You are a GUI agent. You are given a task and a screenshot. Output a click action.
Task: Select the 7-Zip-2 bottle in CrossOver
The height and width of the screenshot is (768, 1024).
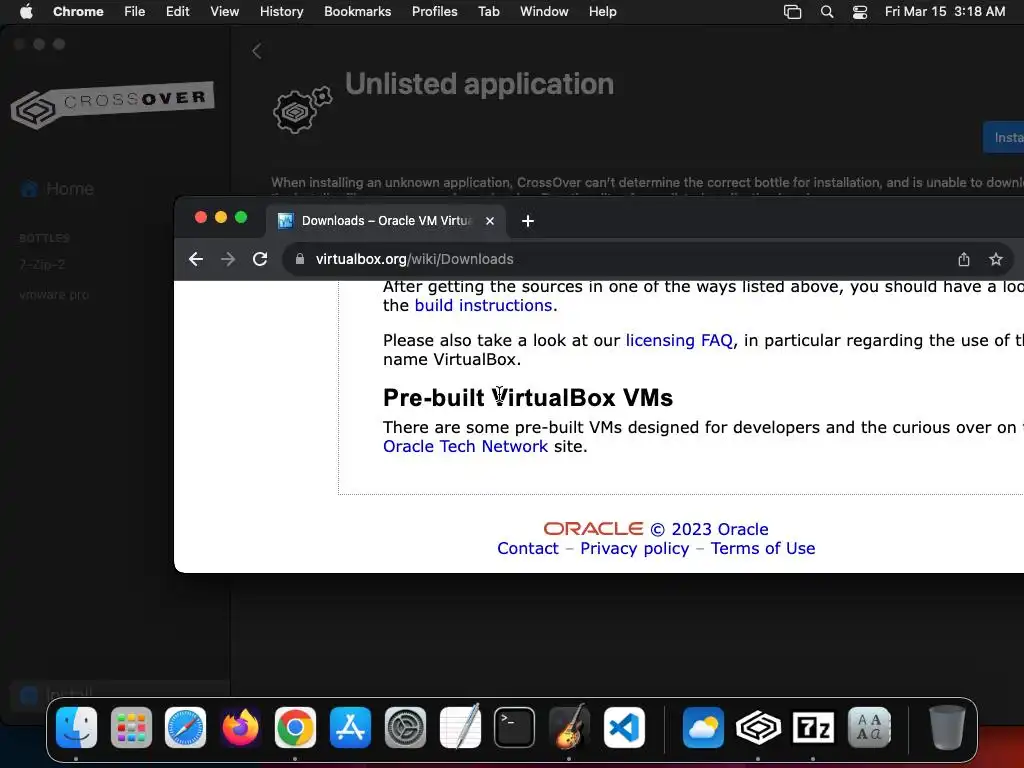click(x=42, y=264)
